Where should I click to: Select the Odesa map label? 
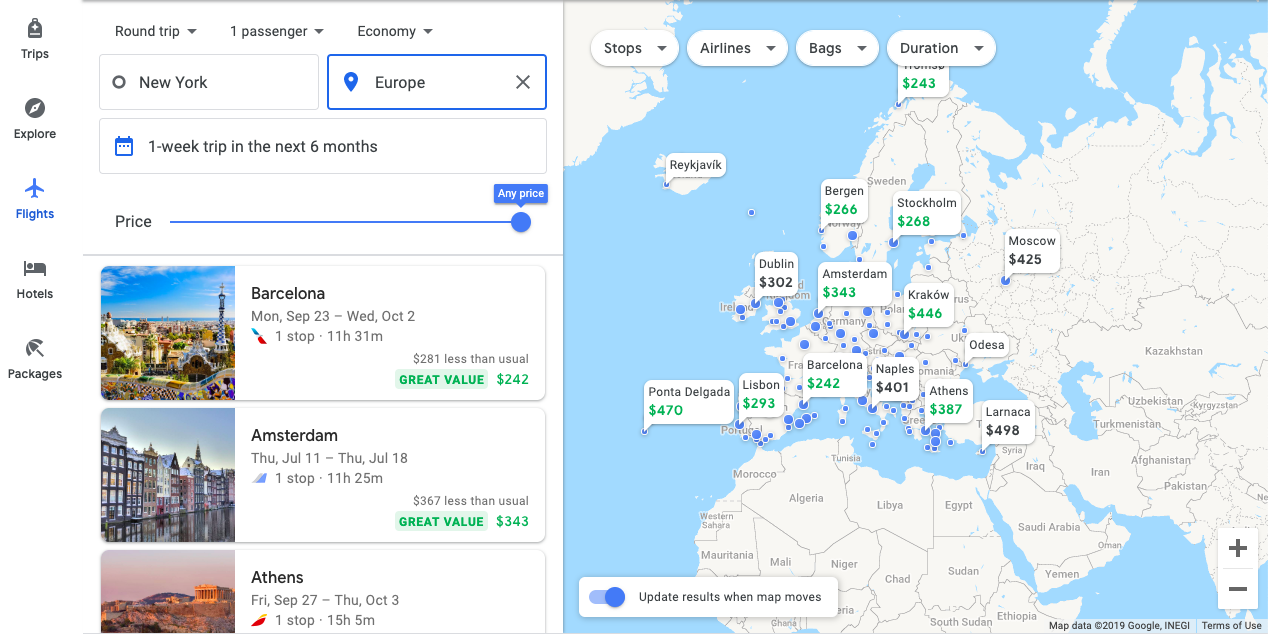(x=986, y=345)
